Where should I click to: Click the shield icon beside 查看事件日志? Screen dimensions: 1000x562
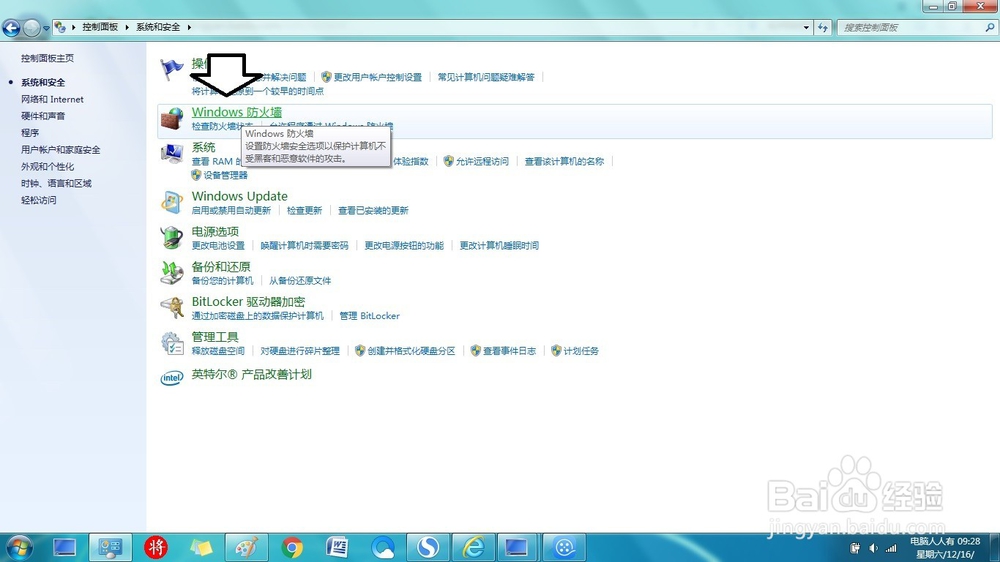[x=475, y=351]
